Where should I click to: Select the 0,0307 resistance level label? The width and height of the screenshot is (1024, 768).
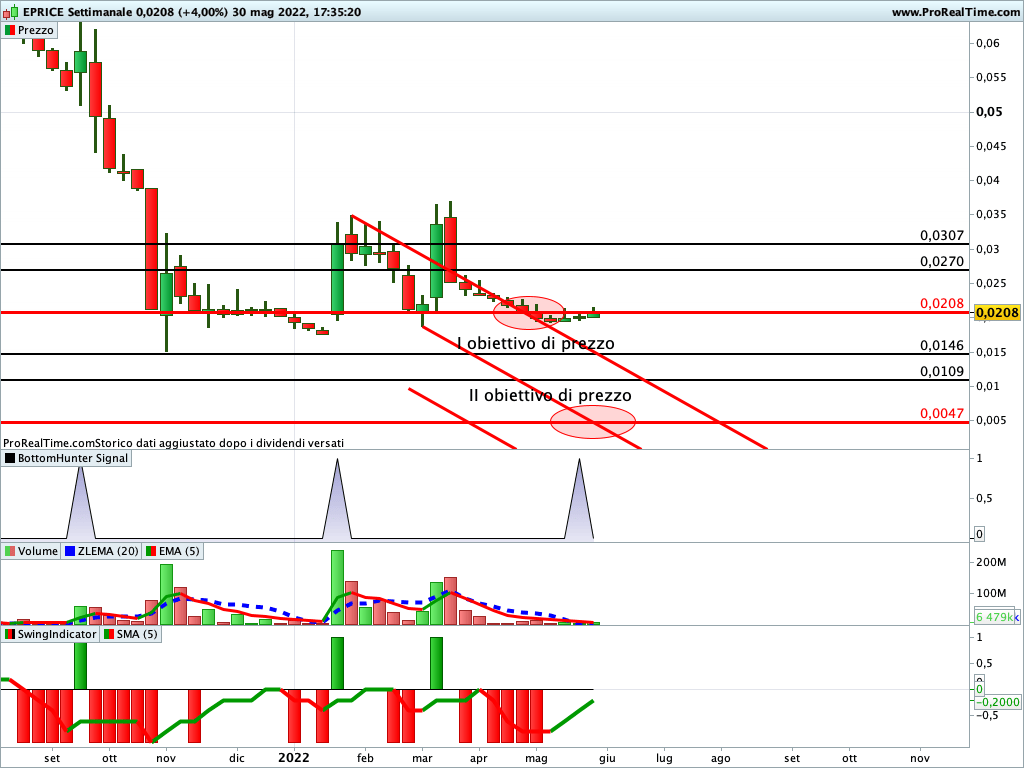click(941, 236)
